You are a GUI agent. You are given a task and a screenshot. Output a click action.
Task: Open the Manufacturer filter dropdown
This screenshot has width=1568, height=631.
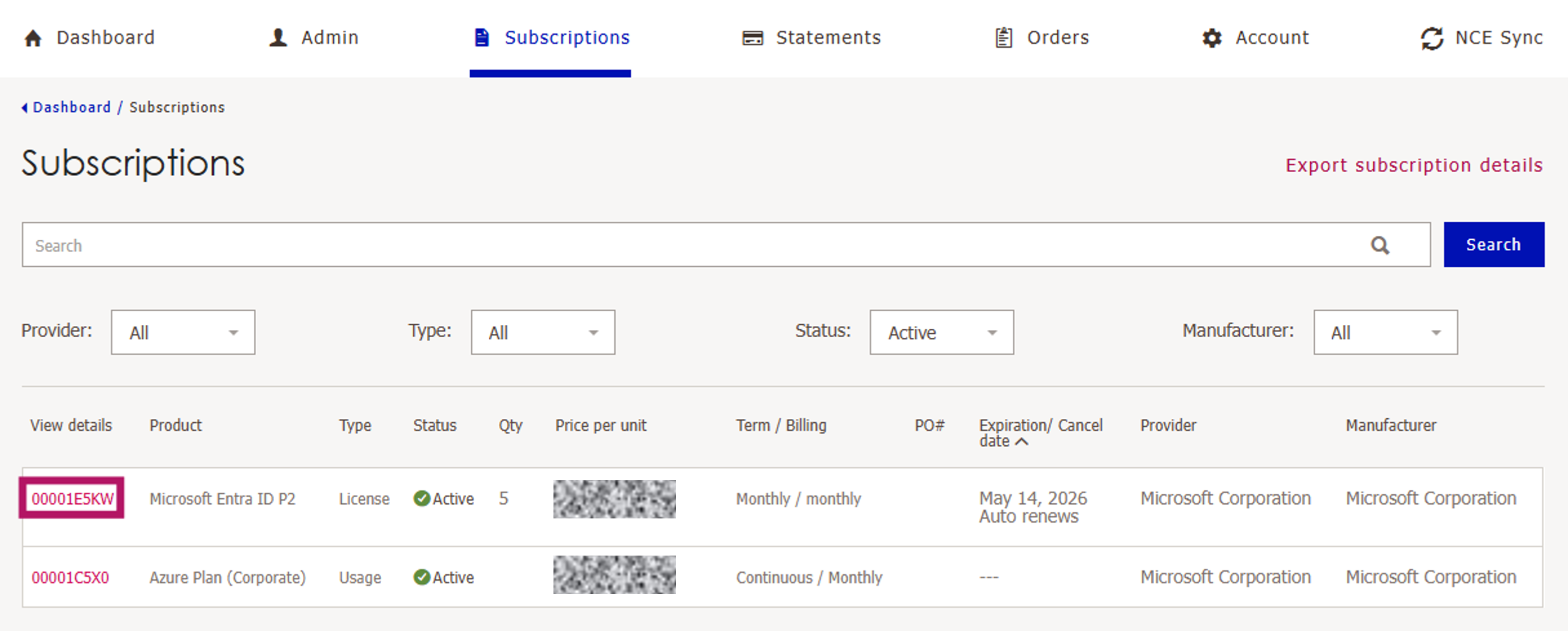click(1385, 332)
